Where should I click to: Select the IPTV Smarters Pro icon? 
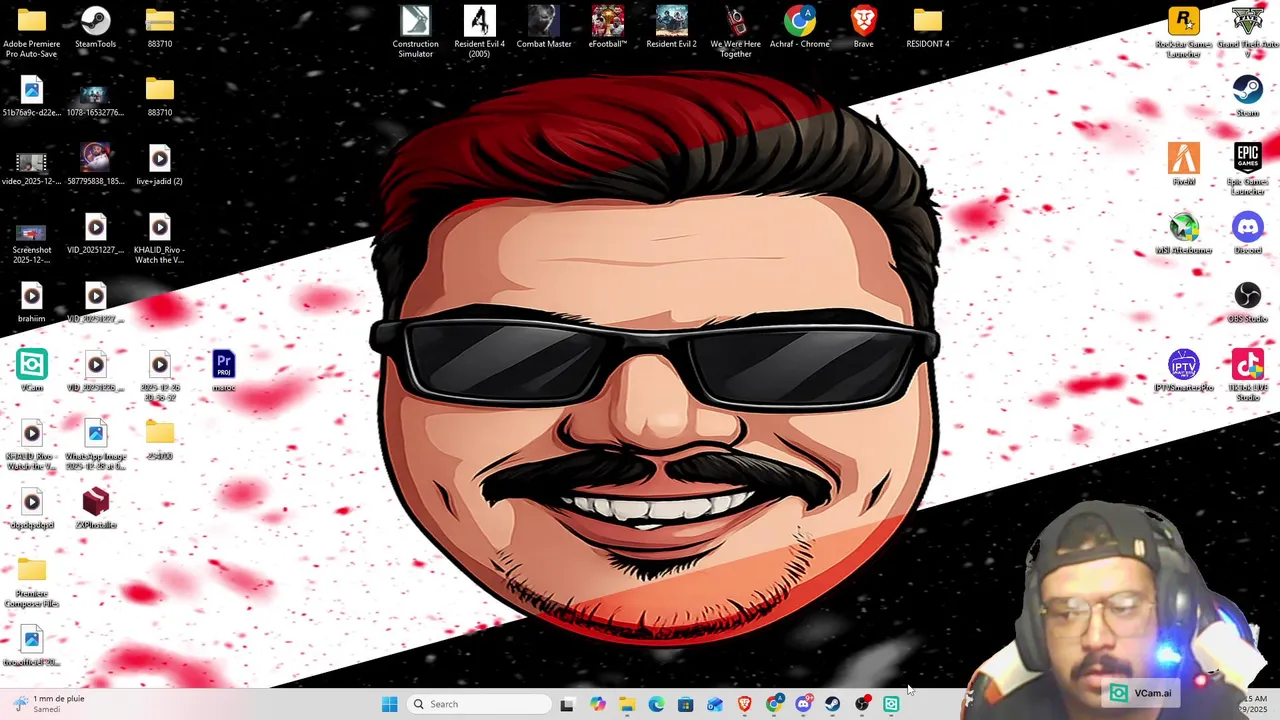tap(1184, 370)
